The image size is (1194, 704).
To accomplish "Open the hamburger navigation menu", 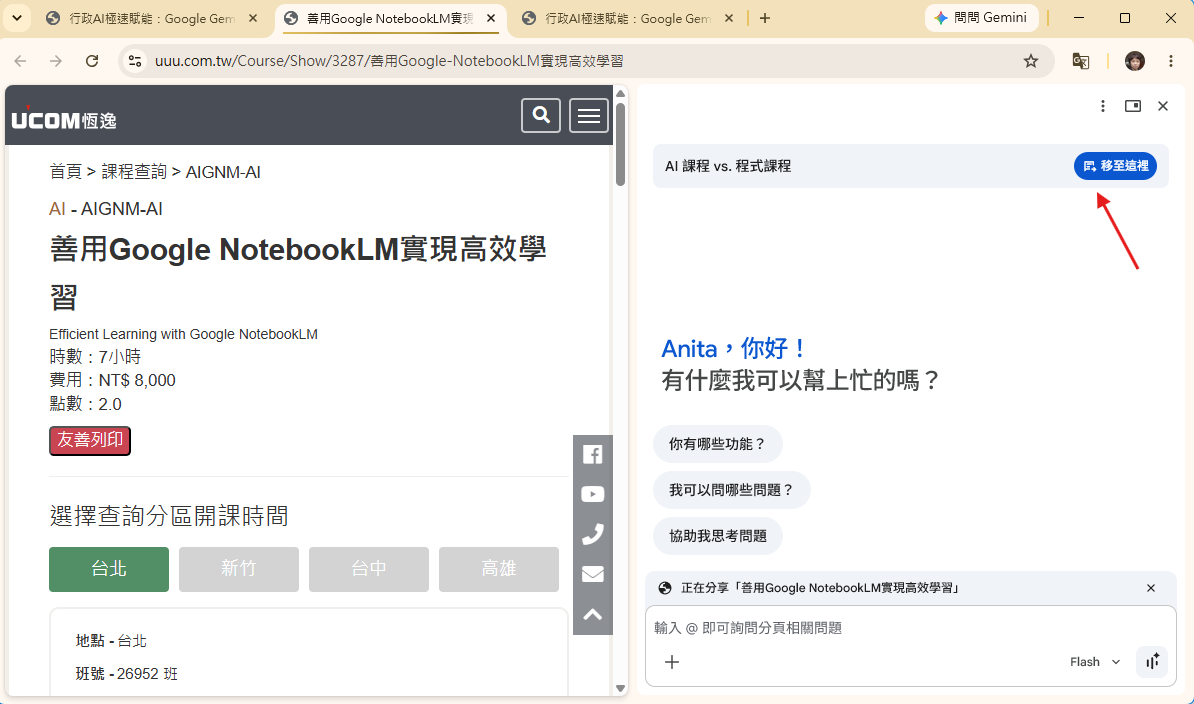I will point(589,115).
